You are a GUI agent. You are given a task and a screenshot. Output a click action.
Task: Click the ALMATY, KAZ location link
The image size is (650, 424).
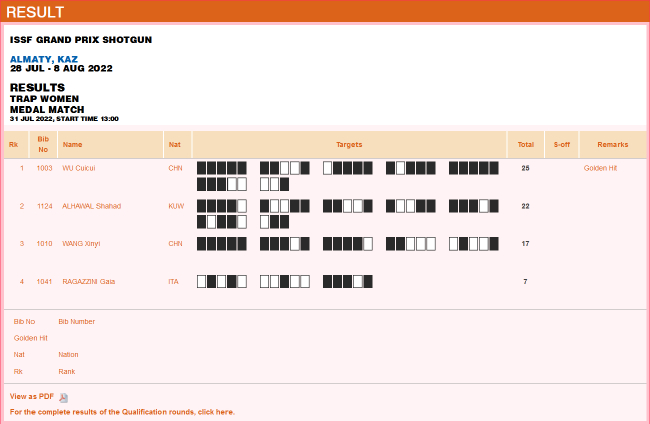click(x=44, y=59)
